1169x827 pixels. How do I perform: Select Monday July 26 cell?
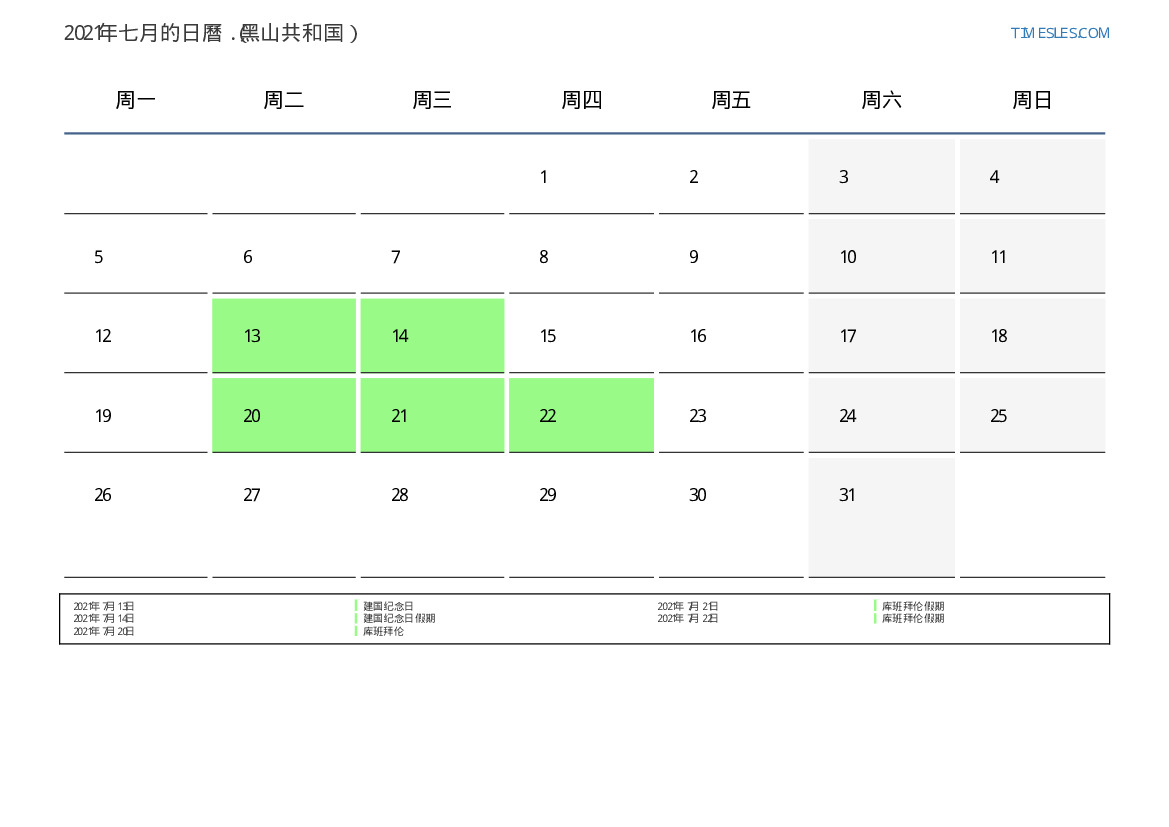coord(136,516)
